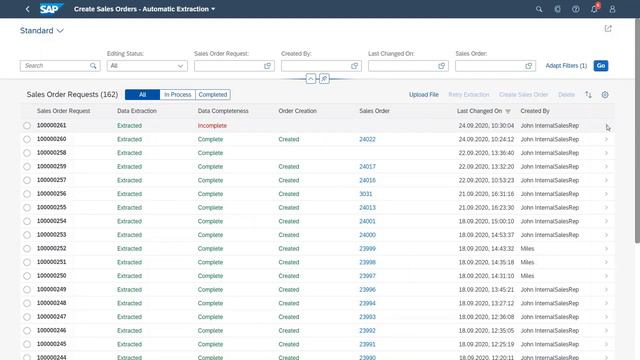The image size is (640, 360).
Task: Open details arrow for request 100000259
Action: (x=607, y=167)
